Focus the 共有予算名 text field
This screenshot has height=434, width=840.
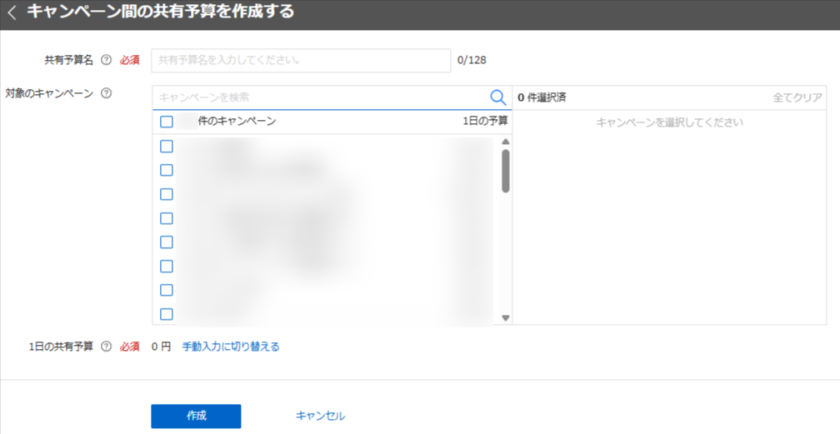[300, 60]
